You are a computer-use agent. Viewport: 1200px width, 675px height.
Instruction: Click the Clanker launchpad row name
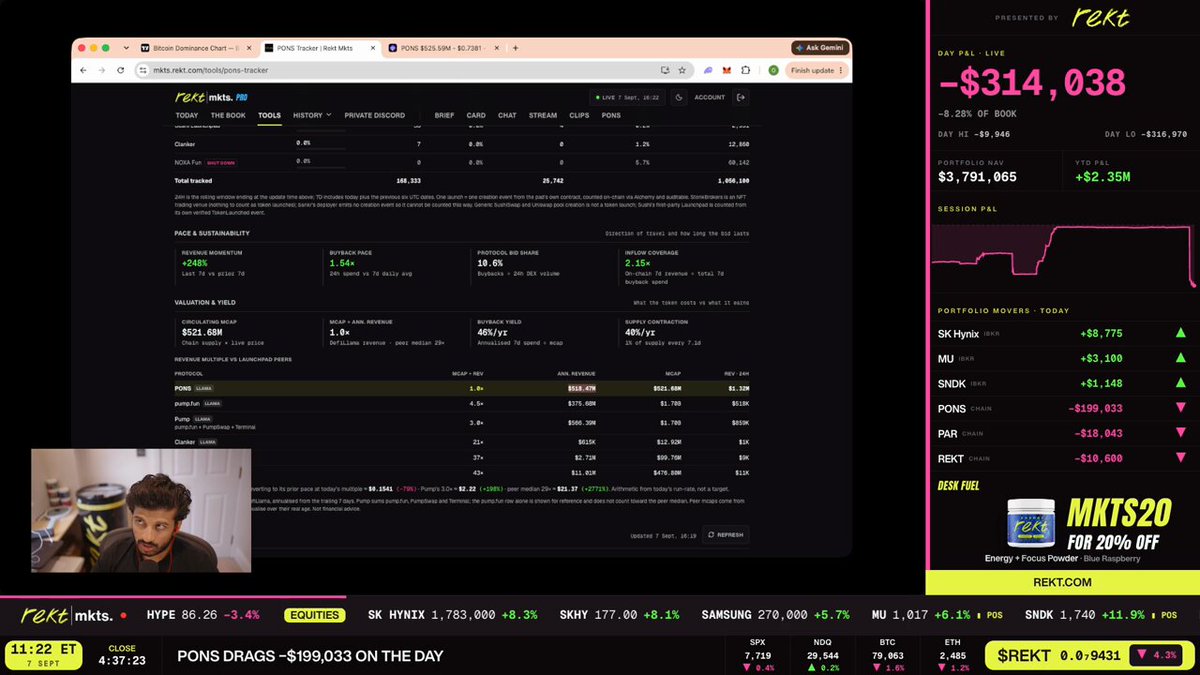(185, 144)
